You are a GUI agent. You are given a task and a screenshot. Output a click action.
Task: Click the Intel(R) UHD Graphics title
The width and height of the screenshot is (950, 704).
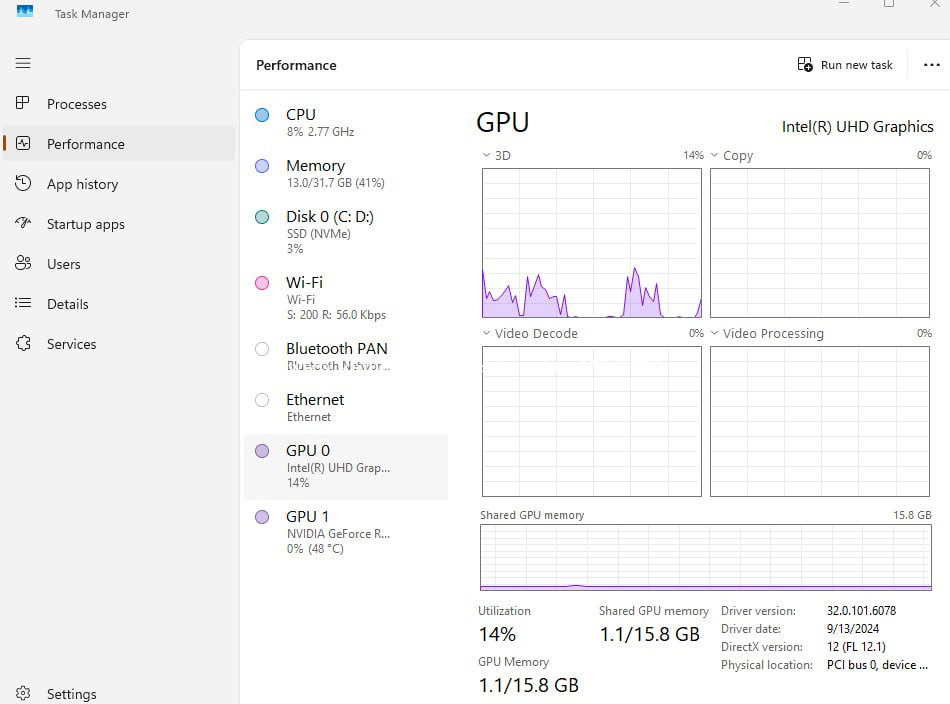(857, 127)
